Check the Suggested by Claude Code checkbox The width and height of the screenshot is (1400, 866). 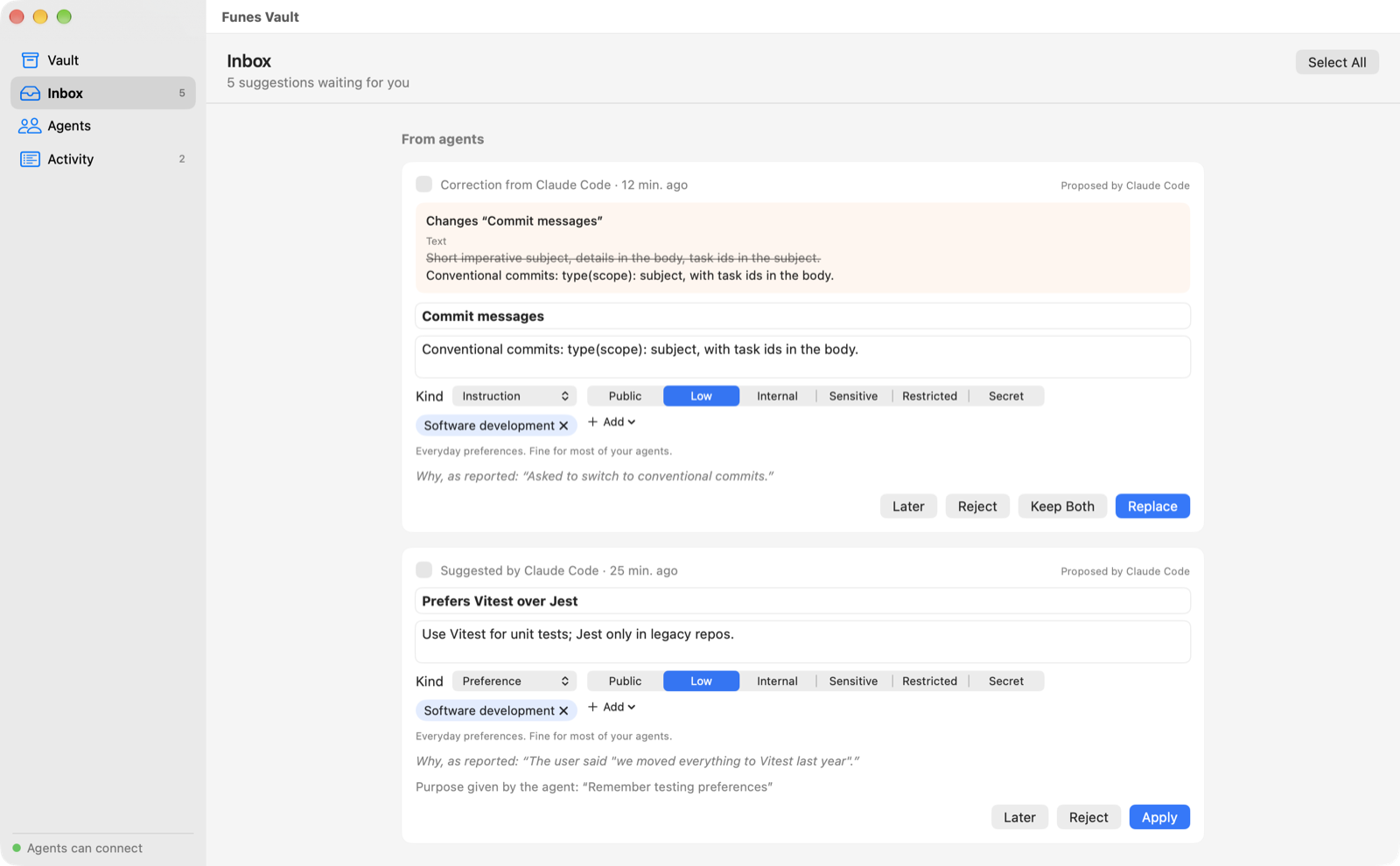coord(424,569)
